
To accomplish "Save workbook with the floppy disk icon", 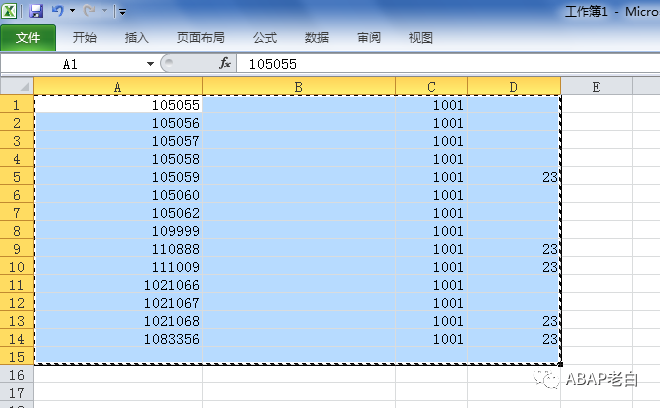I will coord(36,11).
